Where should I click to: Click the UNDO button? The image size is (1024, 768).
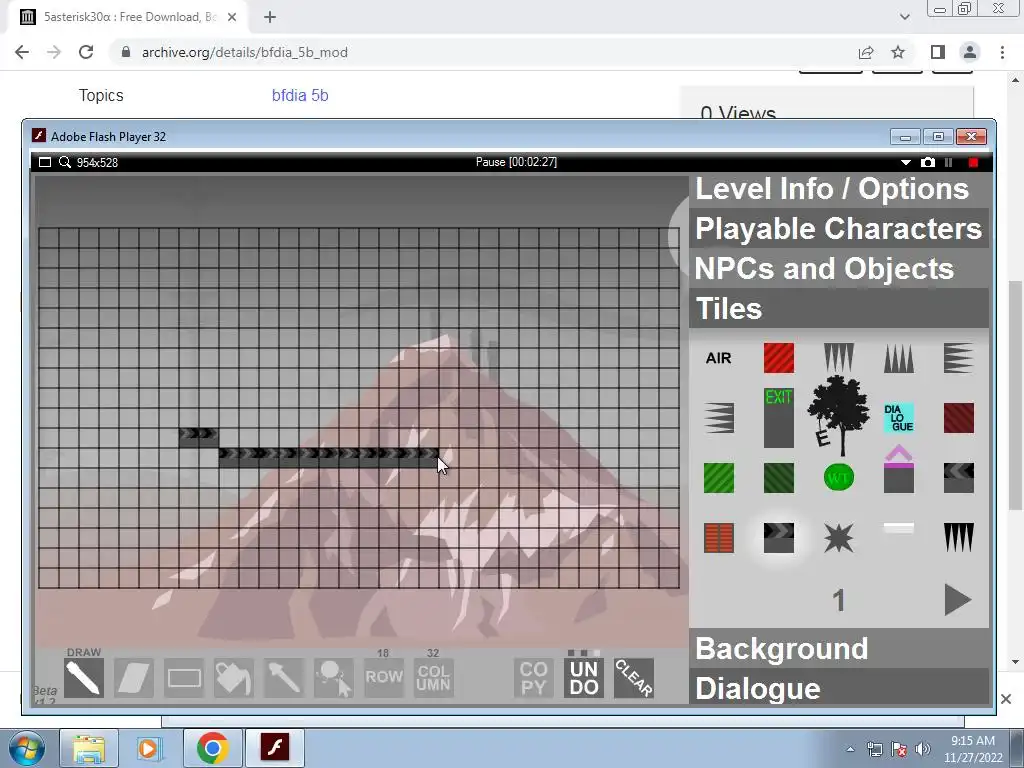[584, 678]
